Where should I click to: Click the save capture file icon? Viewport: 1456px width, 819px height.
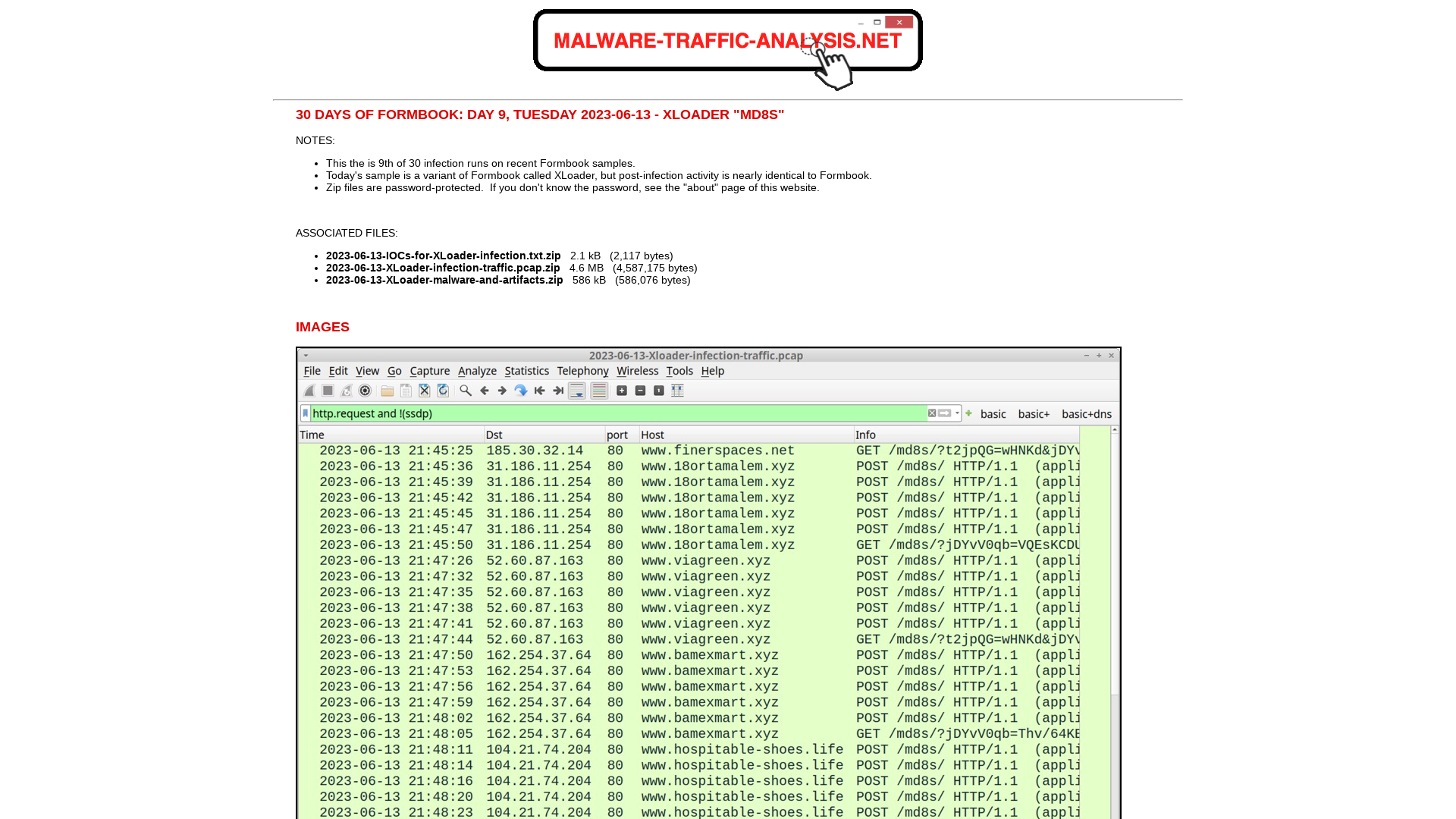tap(406, 391)
